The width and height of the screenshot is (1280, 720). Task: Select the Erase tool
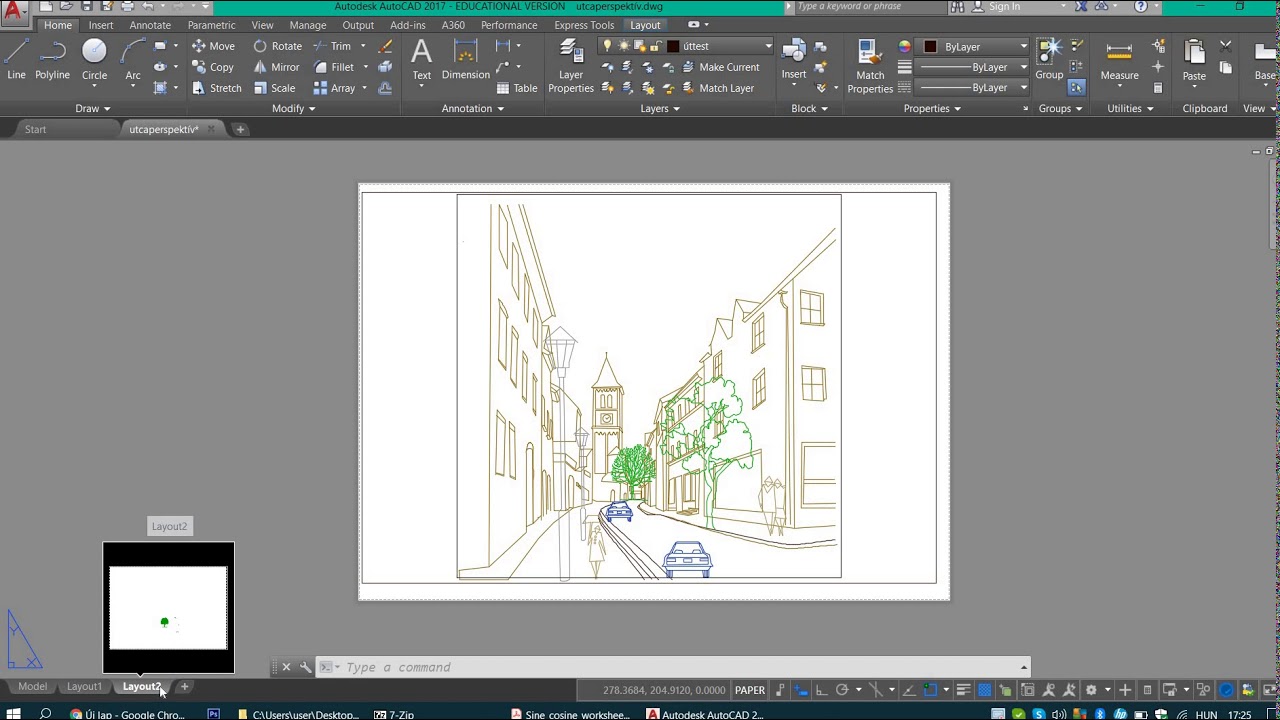(x=385, y=46)
